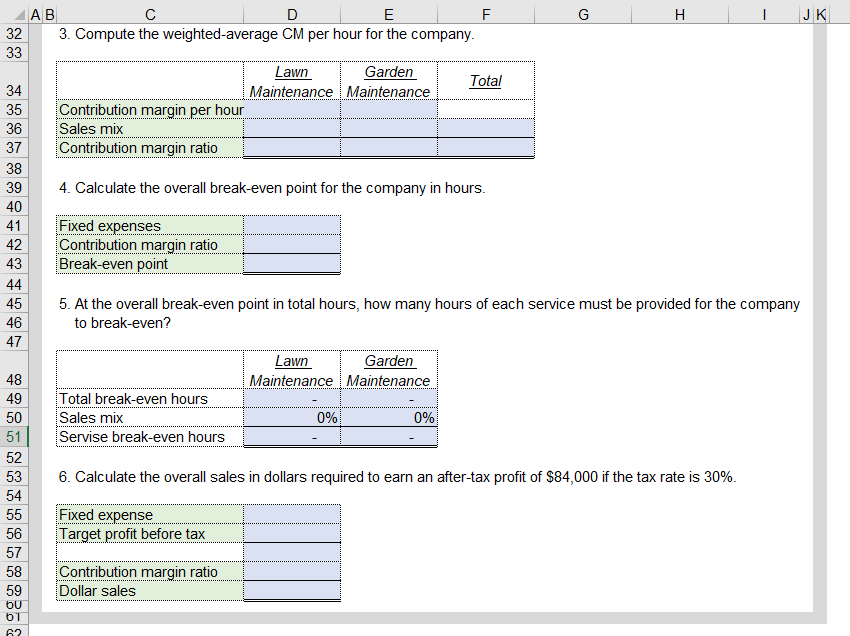Click Garden Maintenance 0% sales mix cell
850x636 pixels.
coord(389,417)
